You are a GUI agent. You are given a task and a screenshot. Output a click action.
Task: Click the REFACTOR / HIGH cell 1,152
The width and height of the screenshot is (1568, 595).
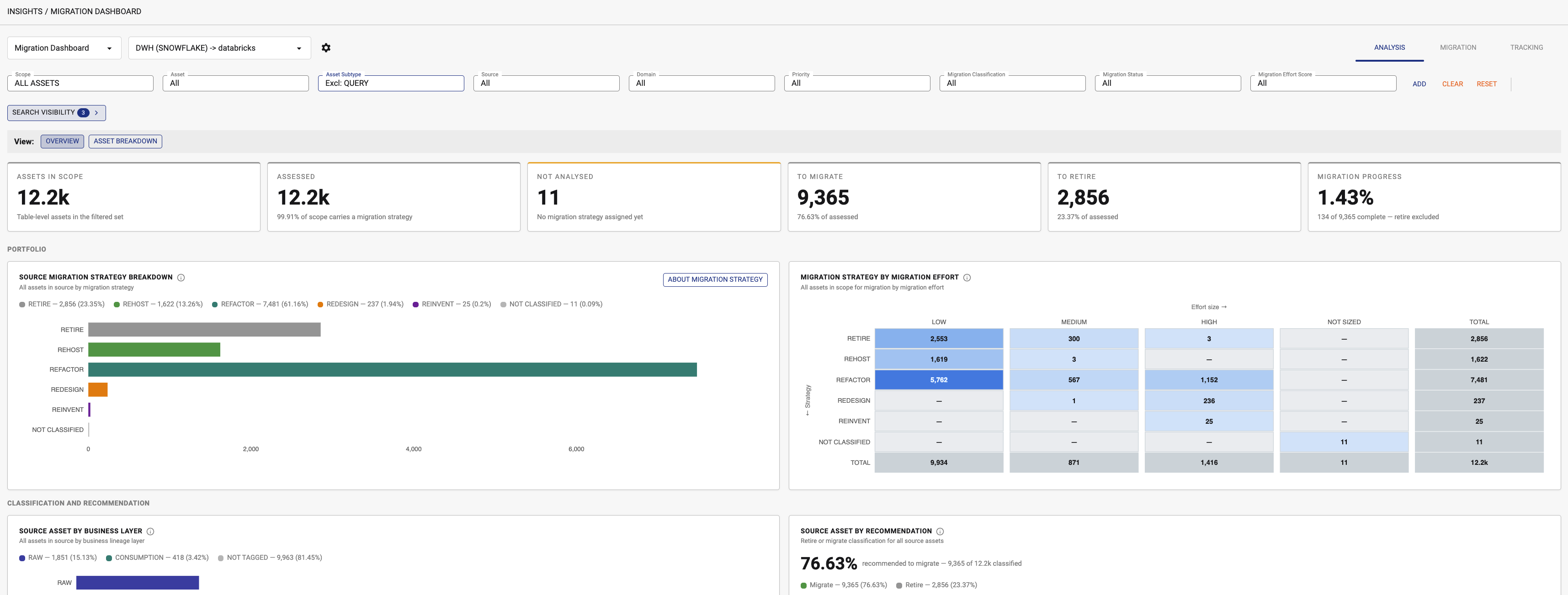pyautogui.click(x=1209, y=379)
